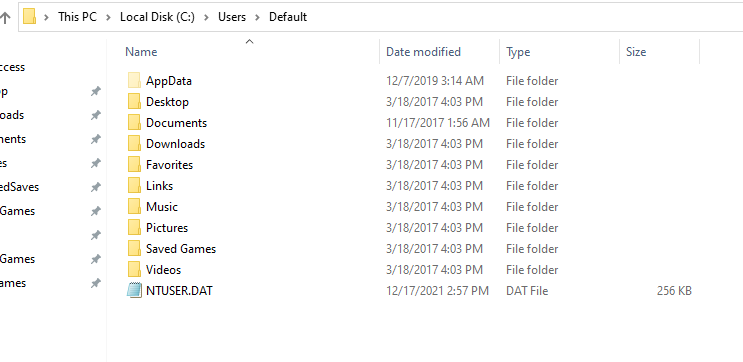Click the Documents folder icon
This screenshot has width=743, height=362.
click(135, 122)
